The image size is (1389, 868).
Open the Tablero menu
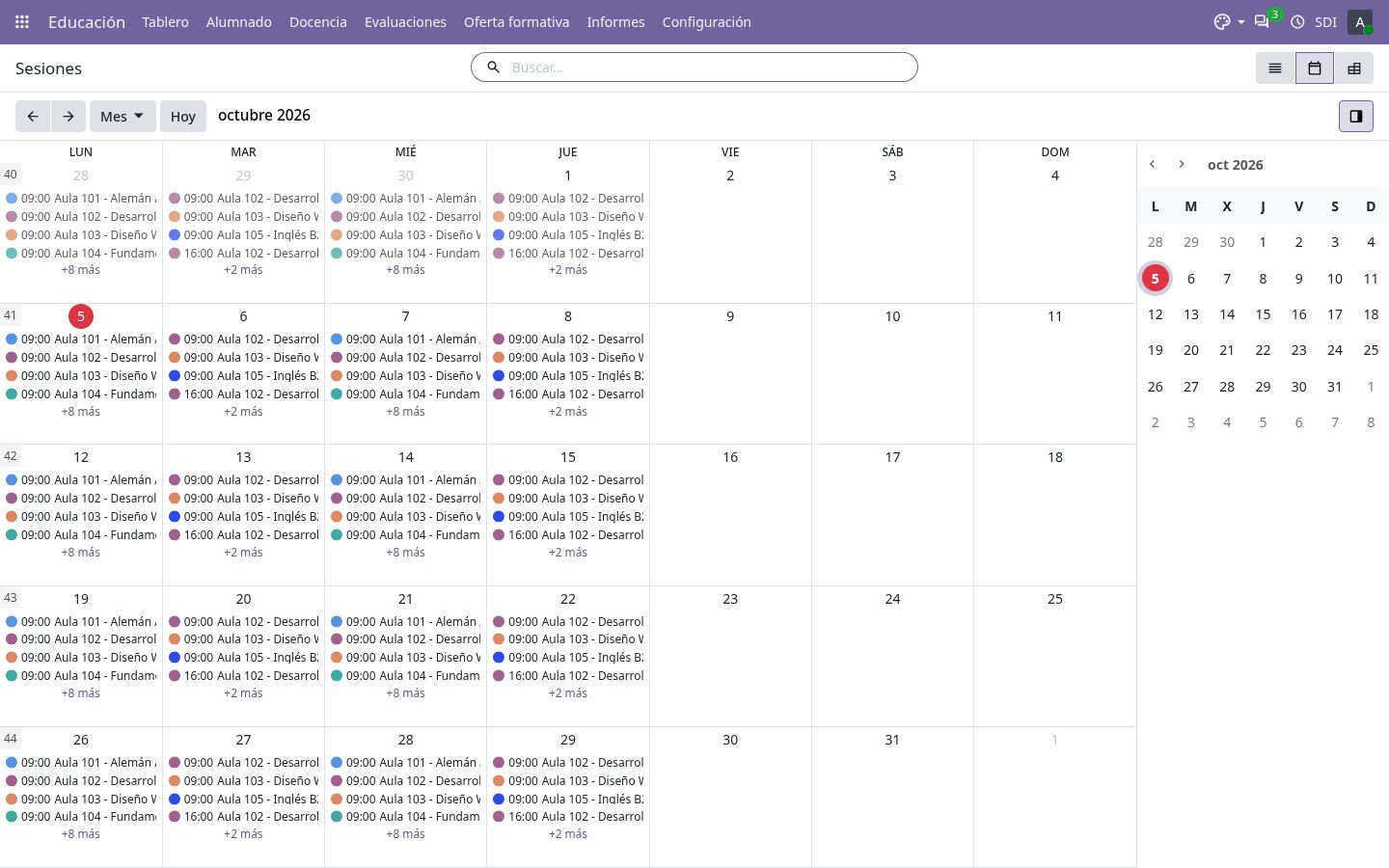tap(165, 21)
